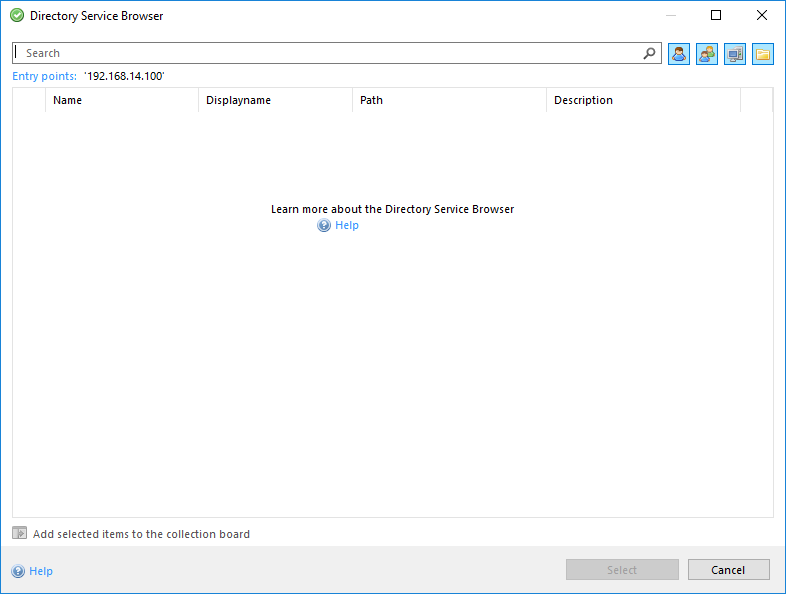Viewport: 786px width, 594px height.
Task: Sort by the Path column header
Action: click(x=449, y=100)
